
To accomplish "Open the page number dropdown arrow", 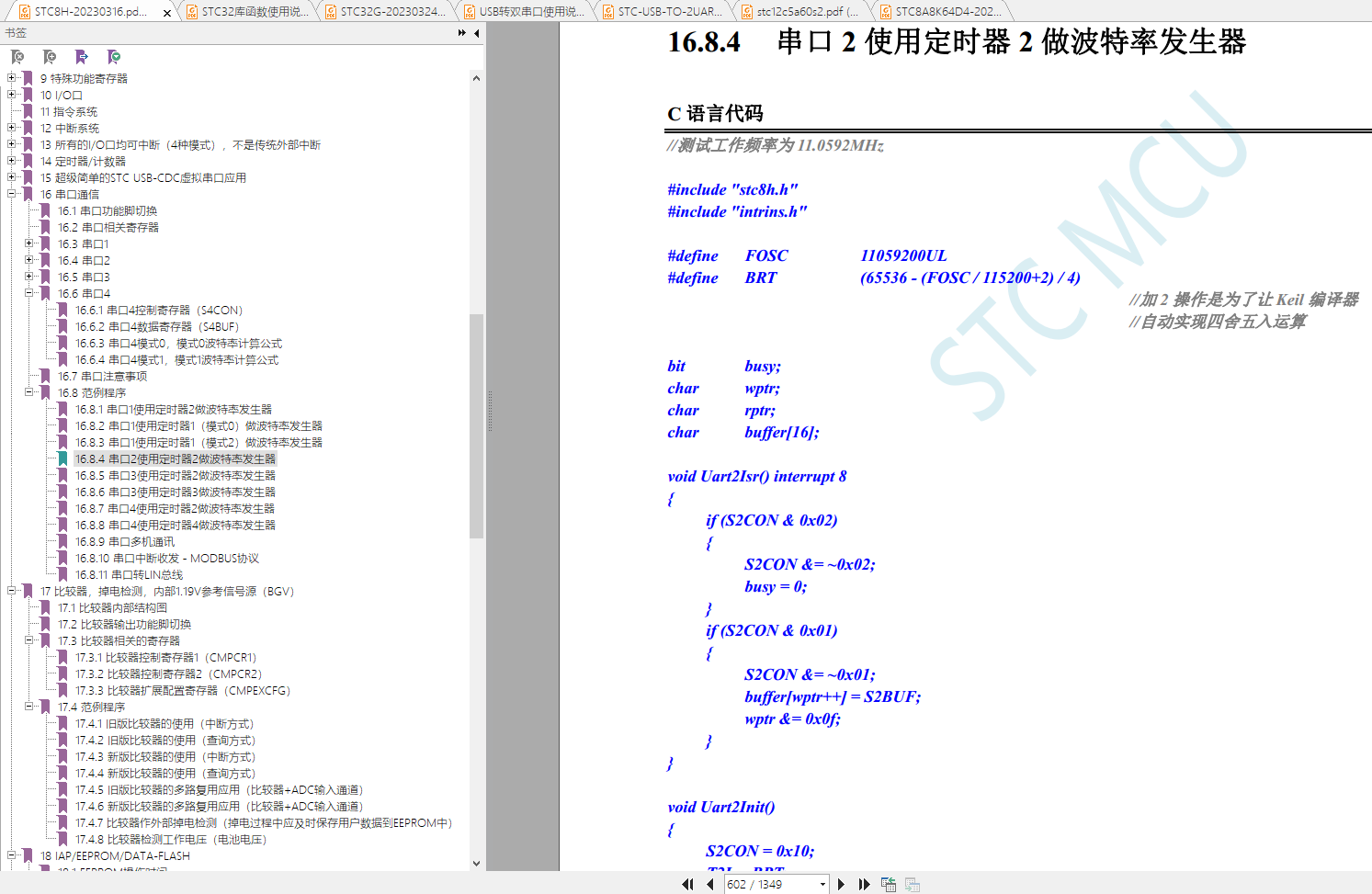I will [822, 885].
